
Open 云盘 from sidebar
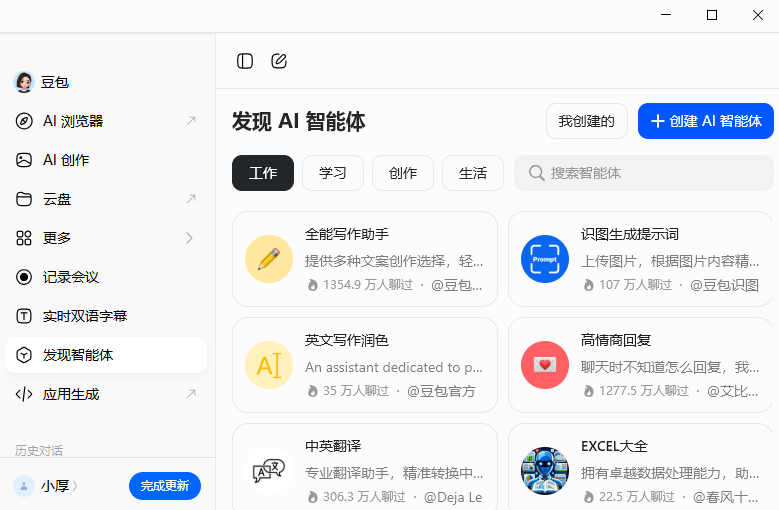pyautogui.click(x=106, y=199)
